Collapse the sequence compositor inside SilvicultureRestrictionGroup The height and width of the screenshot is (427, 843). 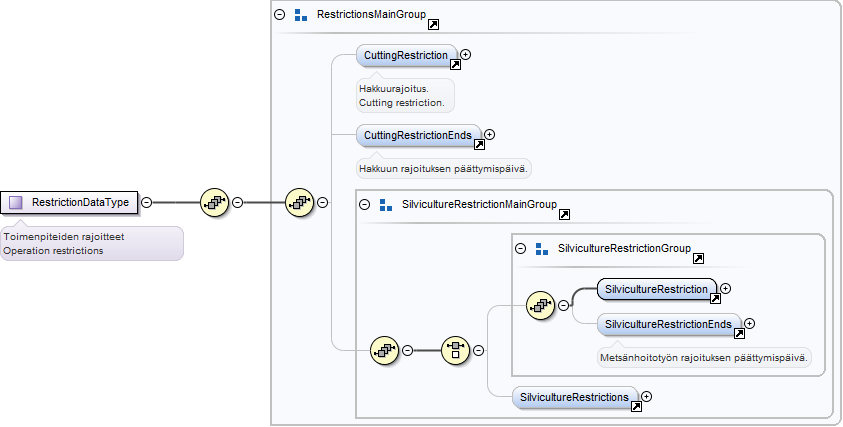click(x=563, y=306)
